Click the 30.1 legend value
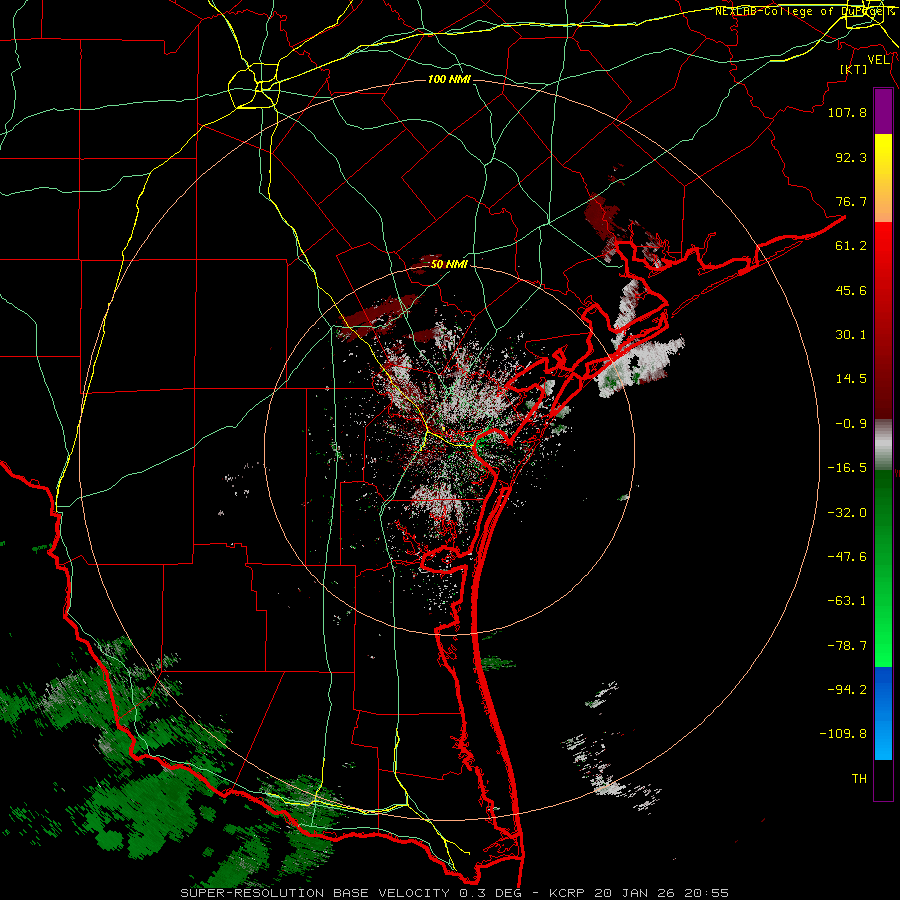Image resolution: width=900 pixels, height=900 pixels. point(851,335)
